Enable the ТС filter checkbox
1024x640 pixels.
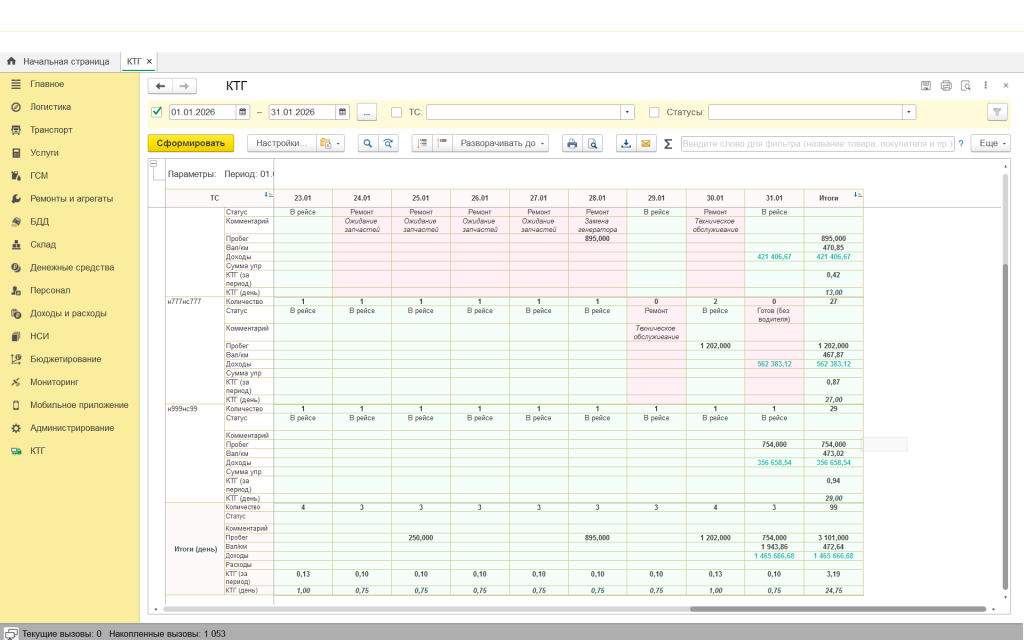397,112
